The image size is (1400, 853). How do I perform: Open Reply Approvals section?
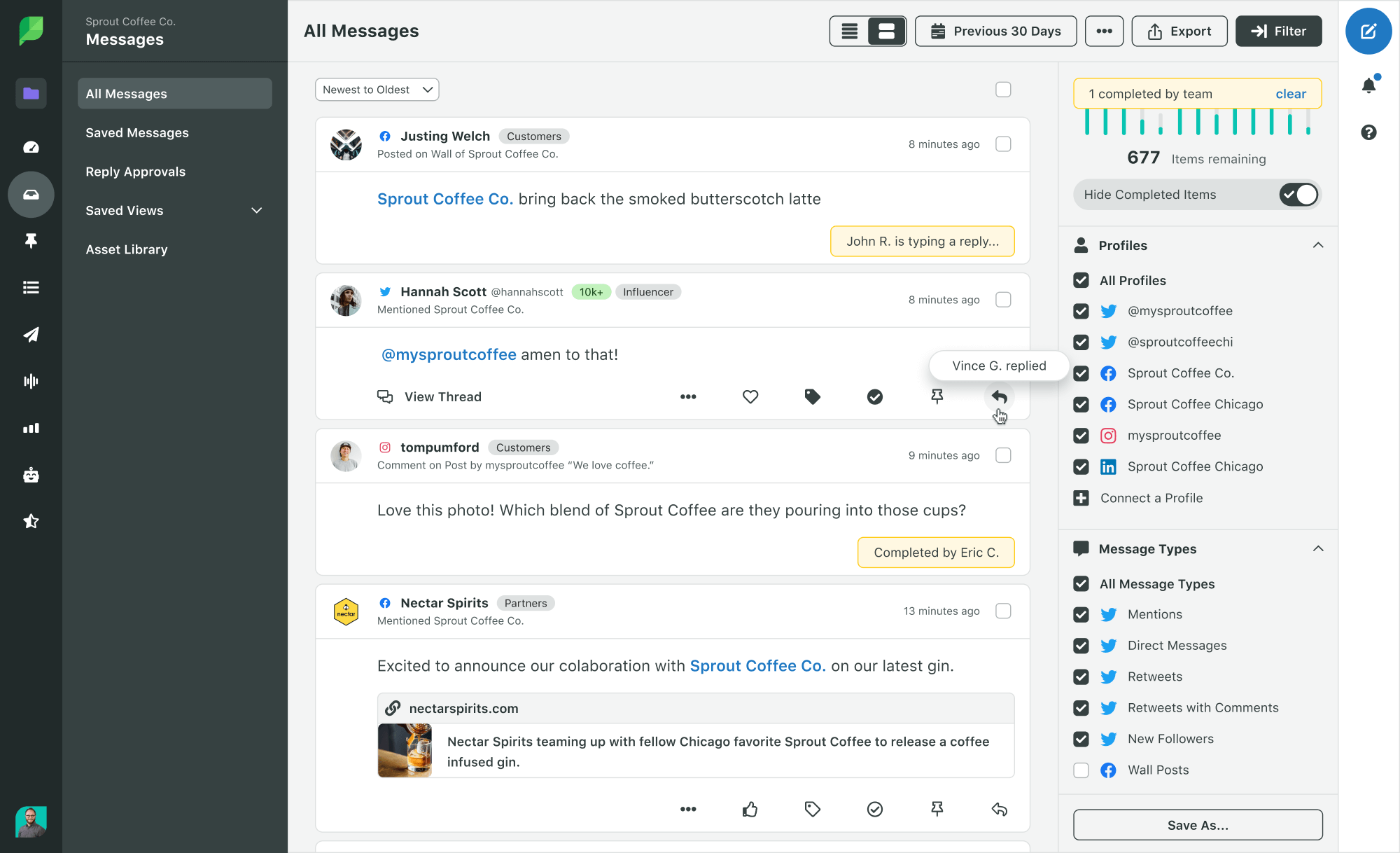point(135,171)
